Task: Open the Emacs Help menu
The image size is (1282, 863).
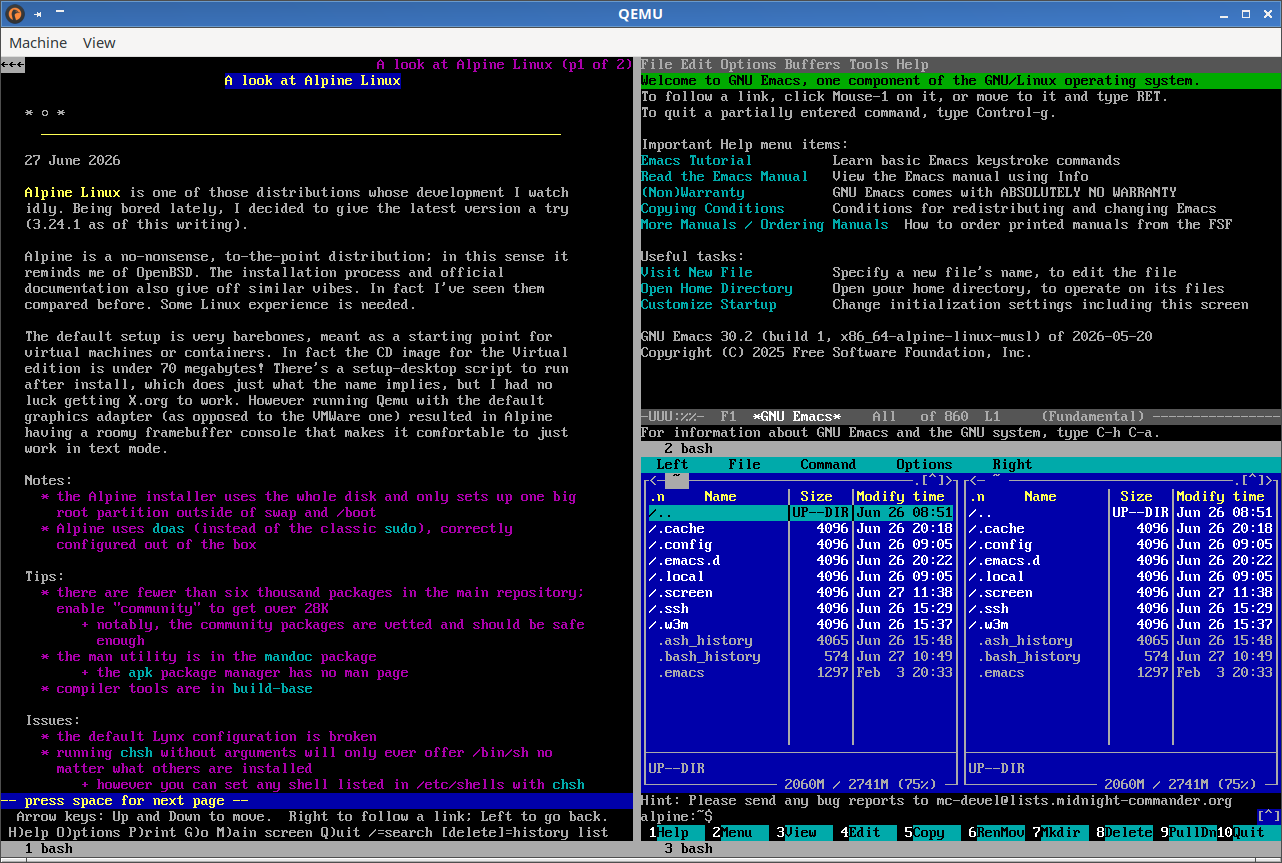Action: (x=913, y=65)
